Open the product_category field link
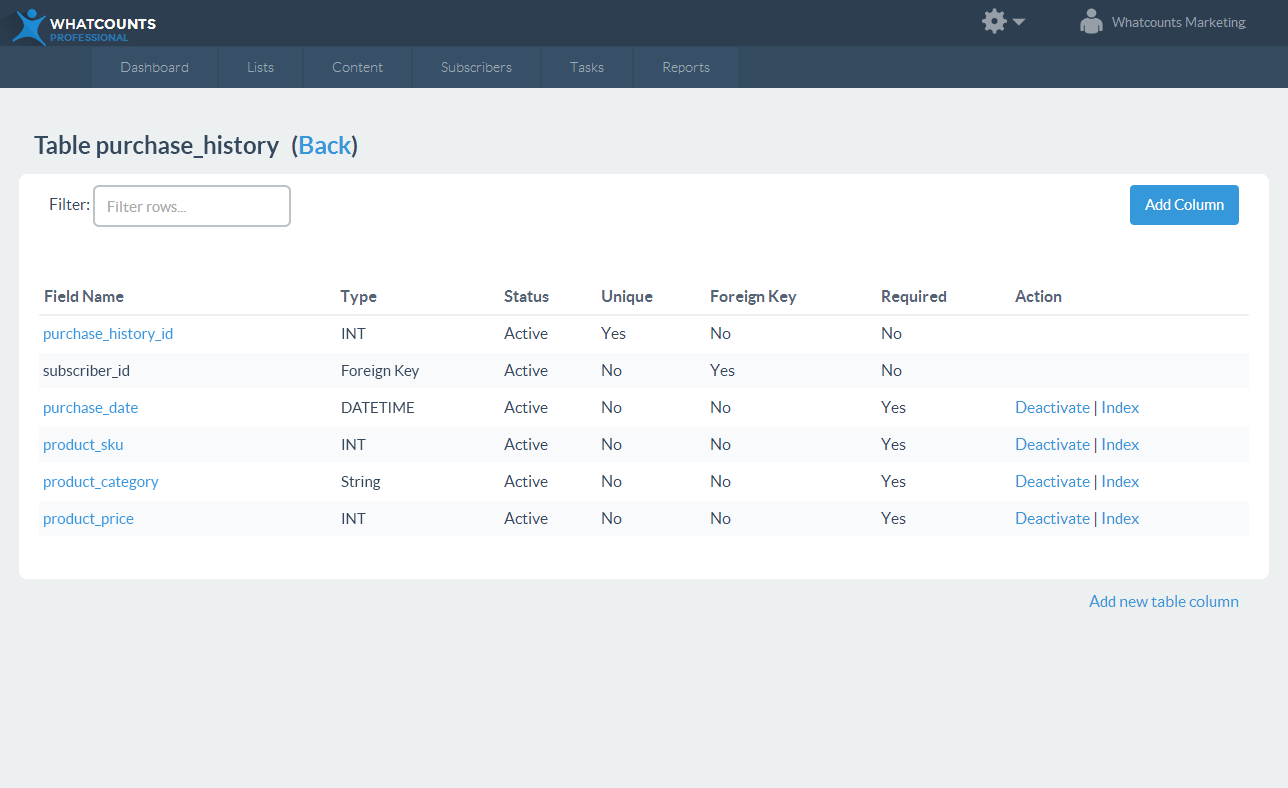The height and width of the screenshot is (788, 1288). coord(101,482)
